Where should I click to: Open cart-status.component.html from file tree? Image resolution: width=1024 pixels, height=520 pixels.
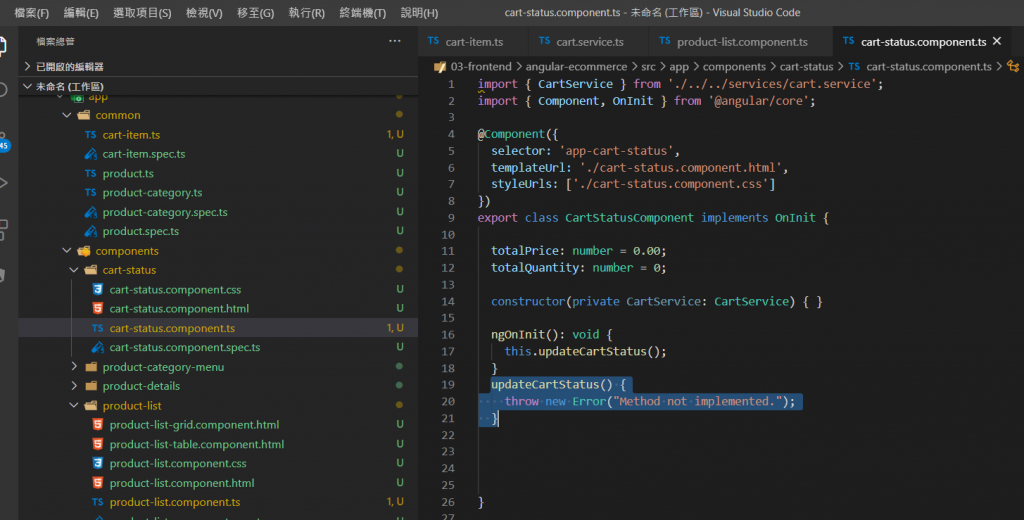coord(179,309)
